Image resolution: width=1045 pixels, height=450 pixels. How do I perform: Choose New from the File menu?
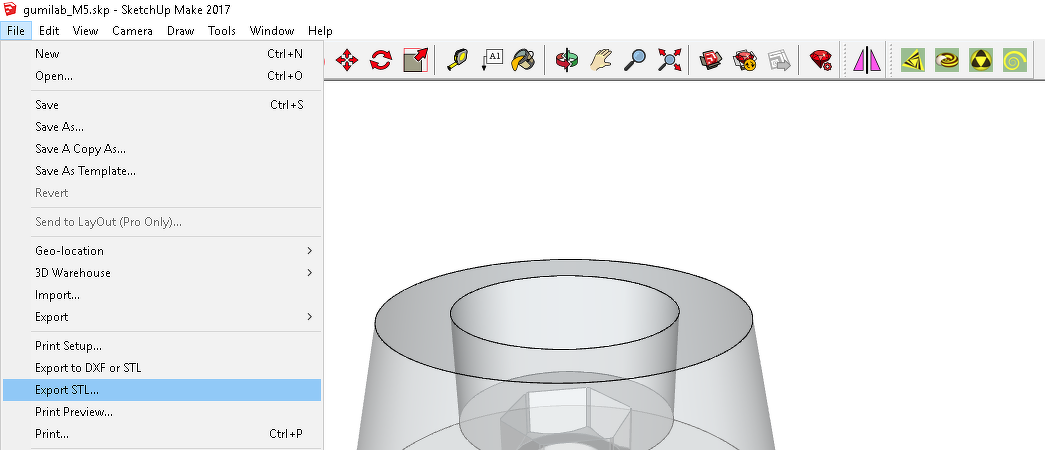pyautogui.click(x=162, y=54)
